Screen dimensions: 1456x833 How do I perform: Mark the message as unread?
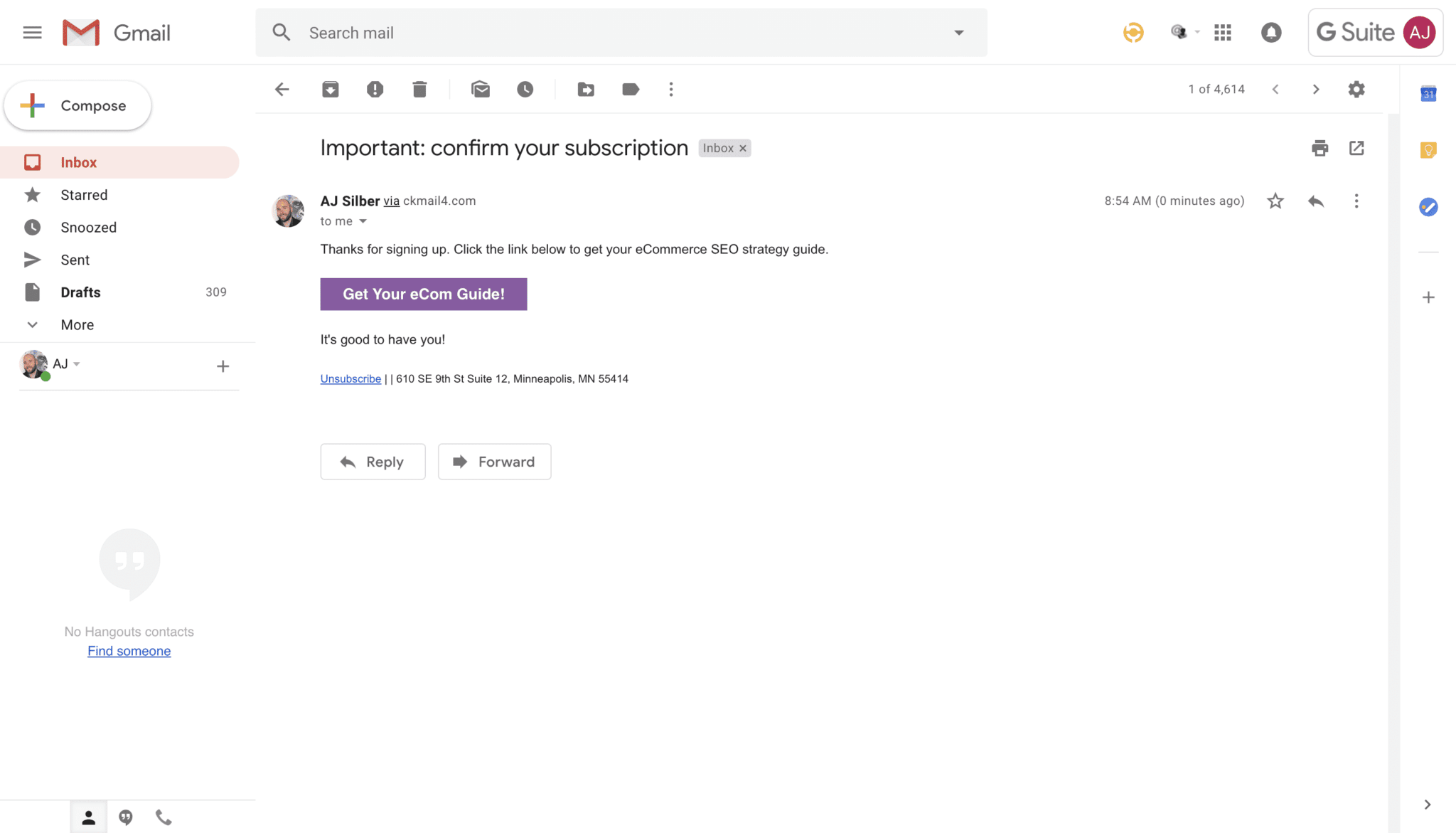click(481, 89)
